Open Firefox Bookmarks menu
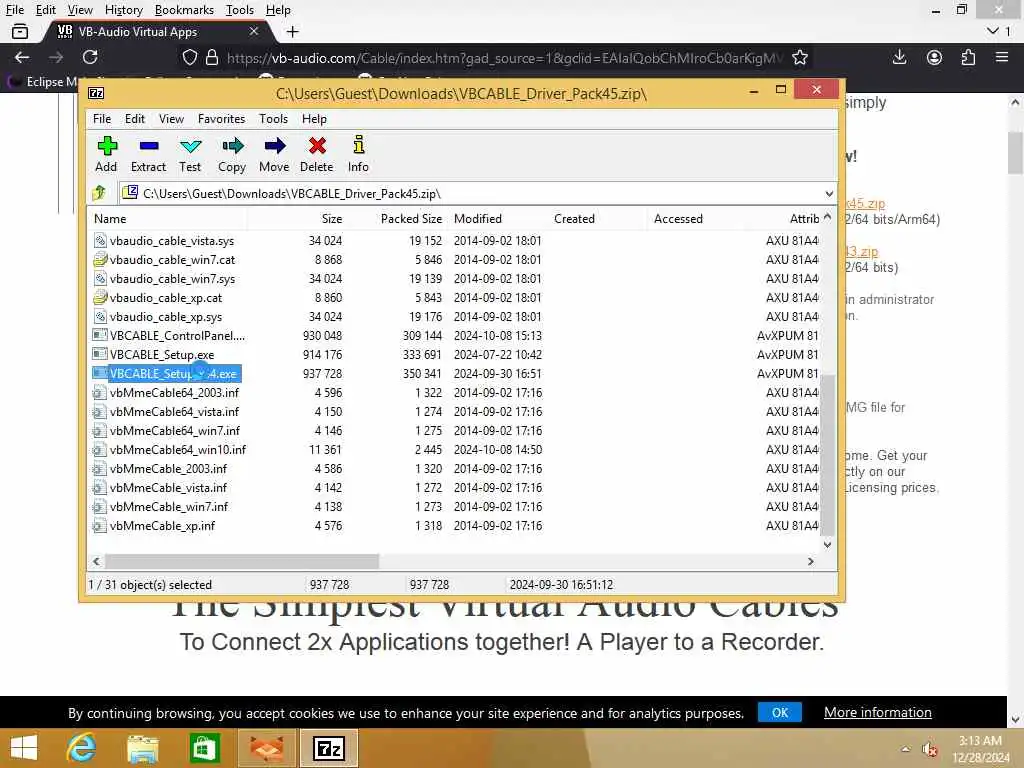This screenshot has height=768, width=1024. 184,10
